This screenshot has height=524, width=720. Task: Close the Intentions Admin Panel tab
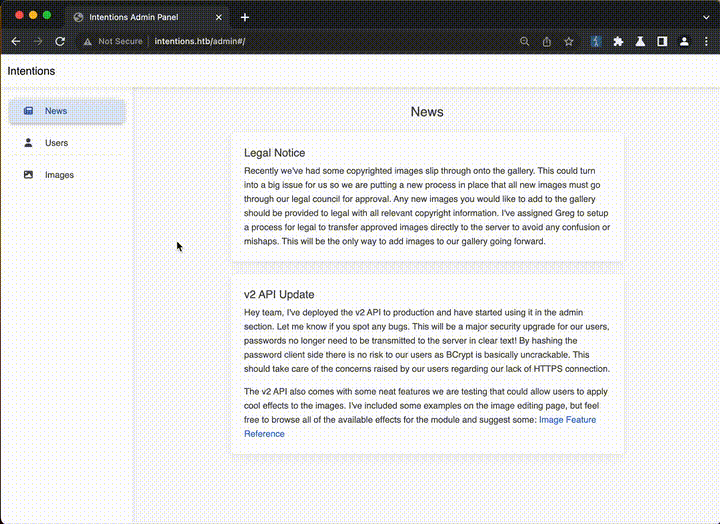[x=218, y=17]
